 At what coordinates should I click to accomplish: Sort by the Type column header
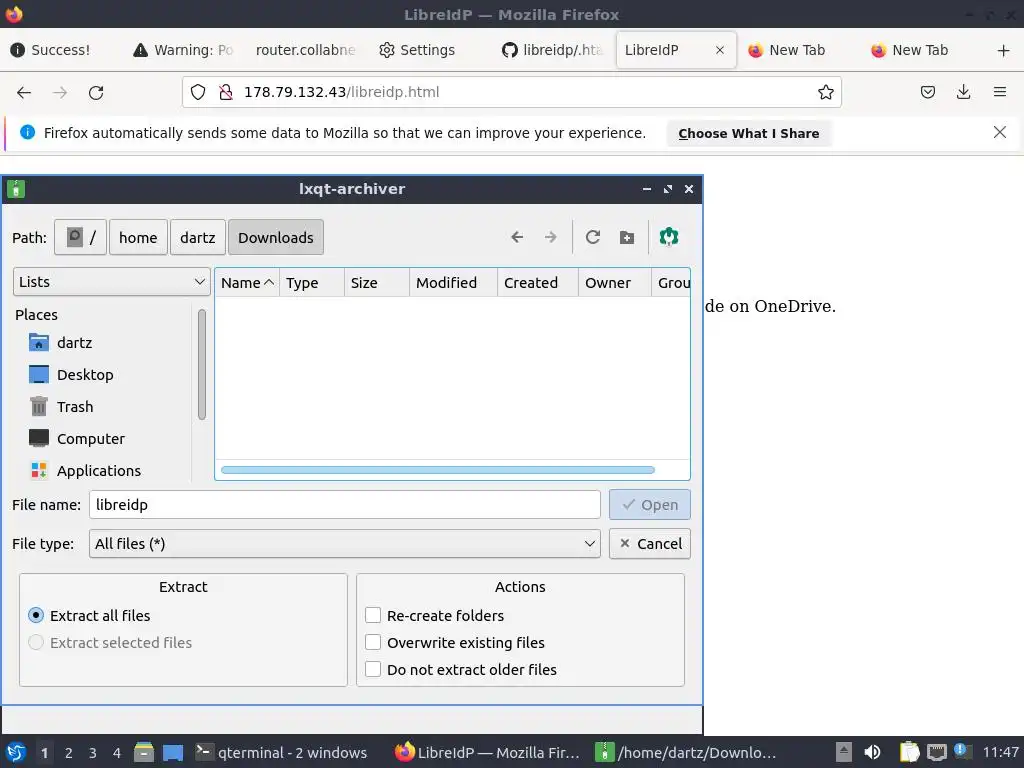coord(312,283)
